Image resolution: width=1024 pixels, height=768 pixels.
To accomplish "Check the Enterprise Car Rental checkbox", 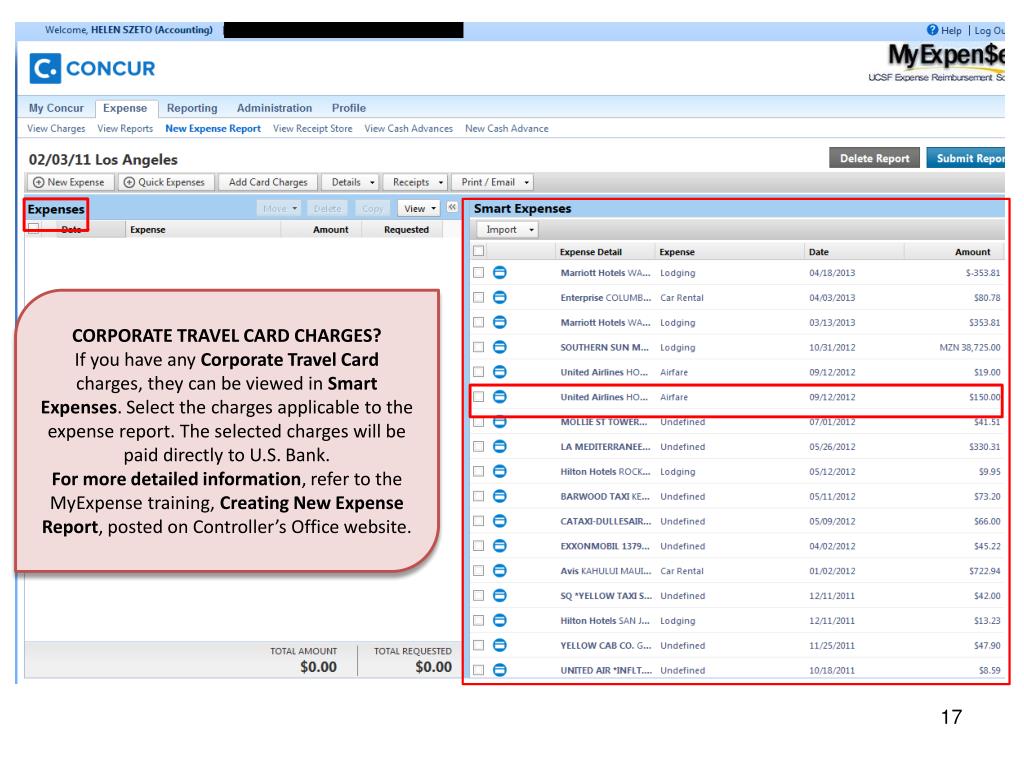I will pos(479,297).
